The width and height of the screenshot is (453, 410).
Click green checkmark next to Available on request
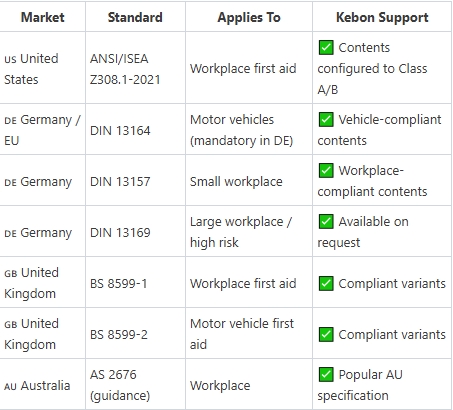pyautogui.click(x=326, y=221)
